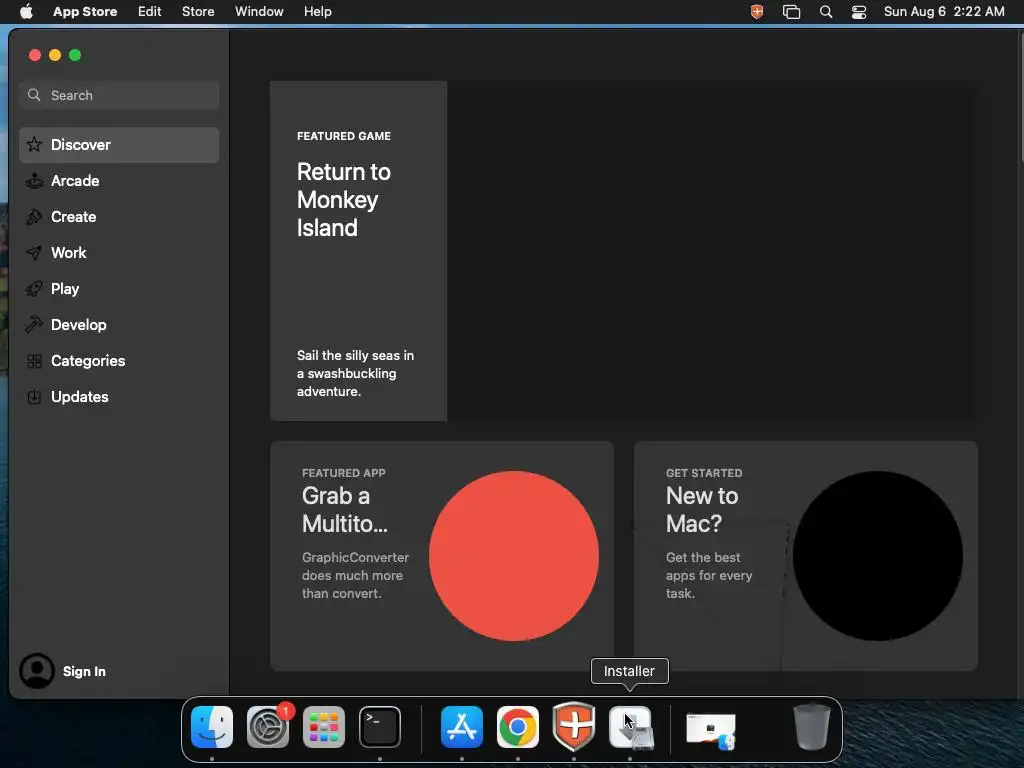Viewport: 1024px width, 768px height.
Task: Open the red shield app in Dock
Action: coord(574,727)
